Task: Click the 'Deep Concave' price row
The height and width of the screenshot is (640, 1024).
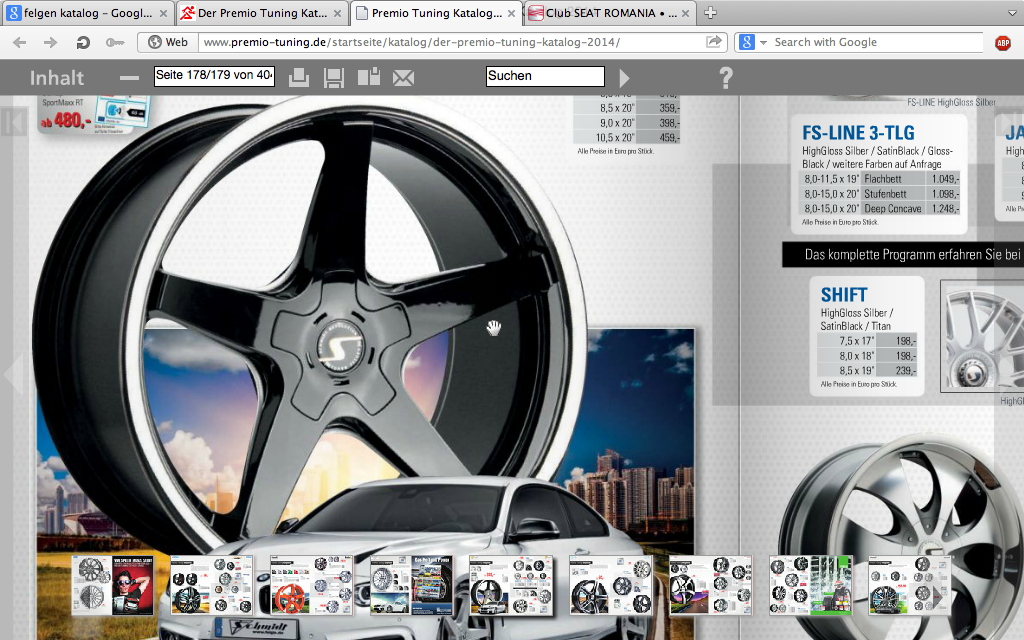Action: click(881, 208)
